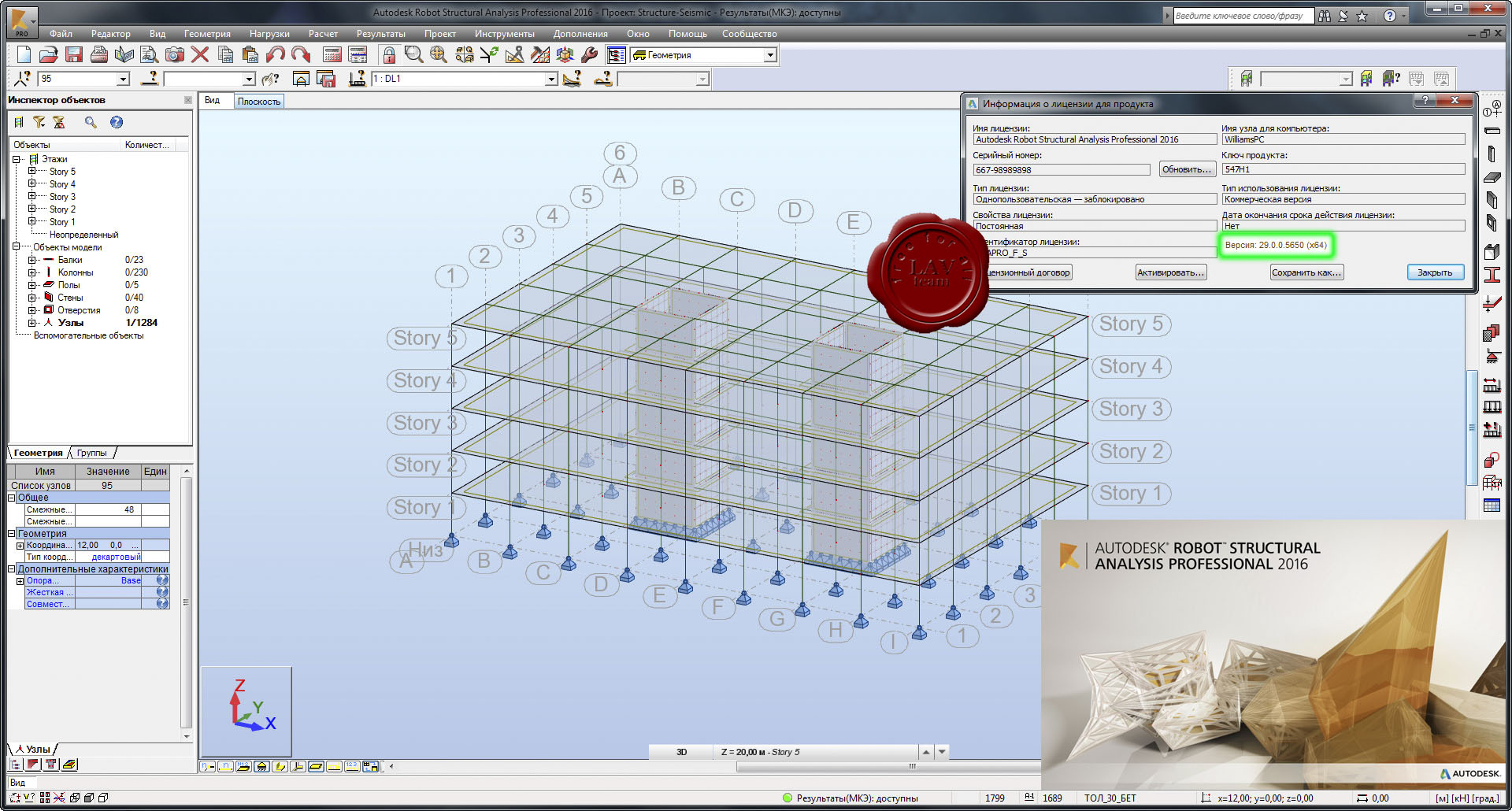Image resolution: width=1512 pixels, height=811 pixels.
Task: Open print preview with the magnifier page icon
Action: click(150, 54)
